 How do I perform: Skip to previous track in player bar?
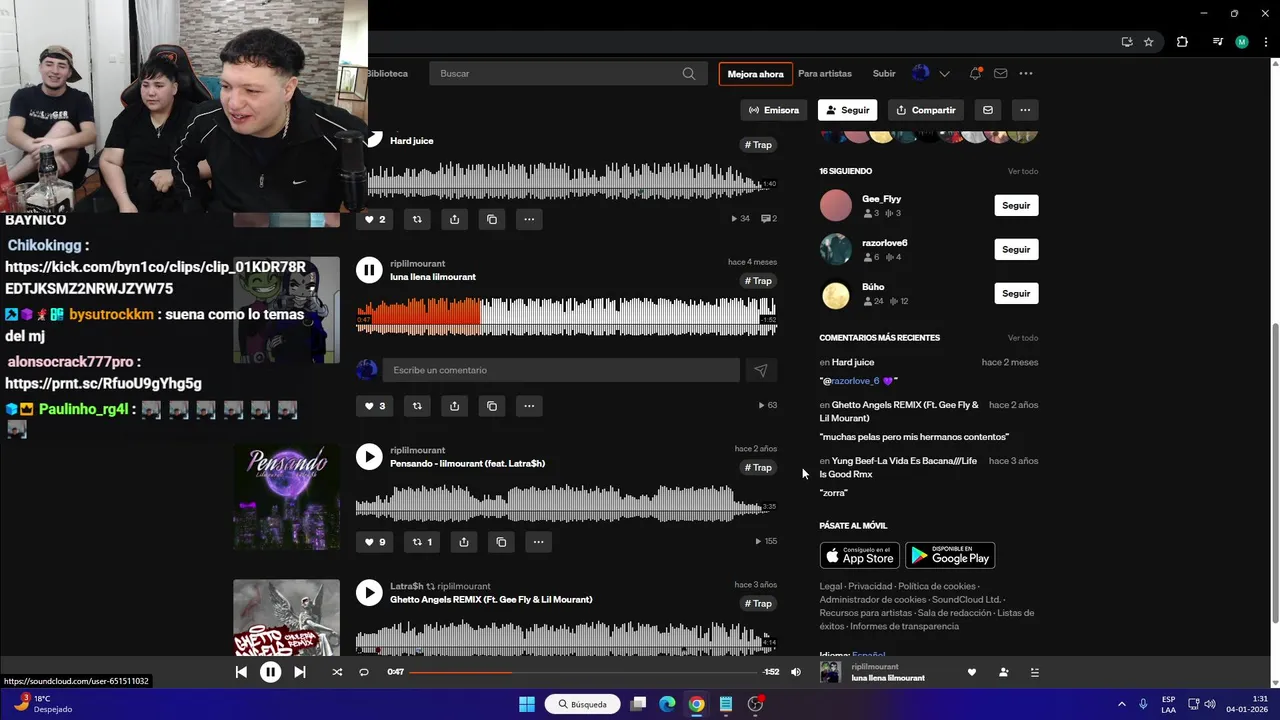coord(241,672)
